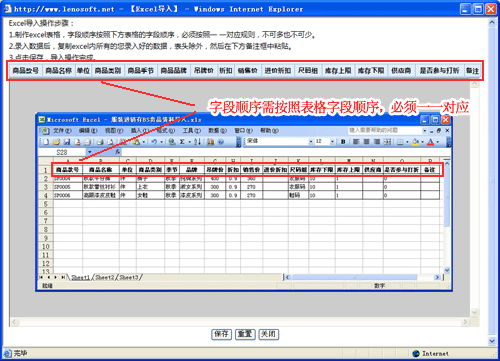Expand the Name Box dropdown beside S28

[x=89, y=152]
